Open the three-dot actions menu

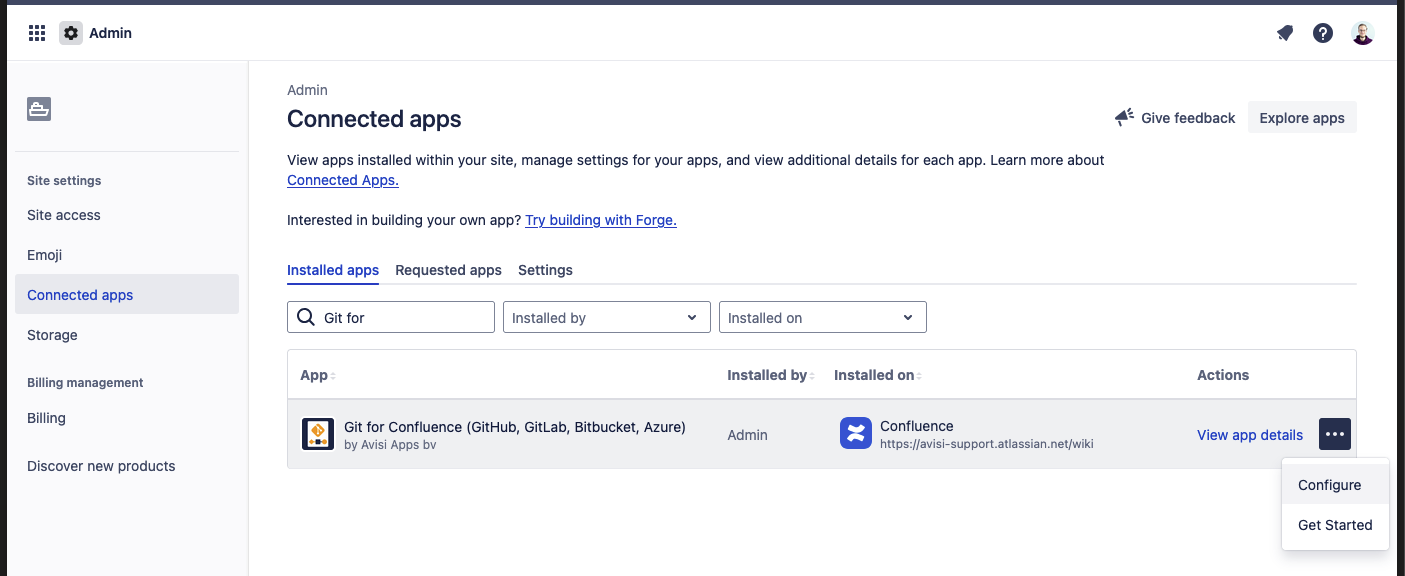click(x=1335, y=434)
